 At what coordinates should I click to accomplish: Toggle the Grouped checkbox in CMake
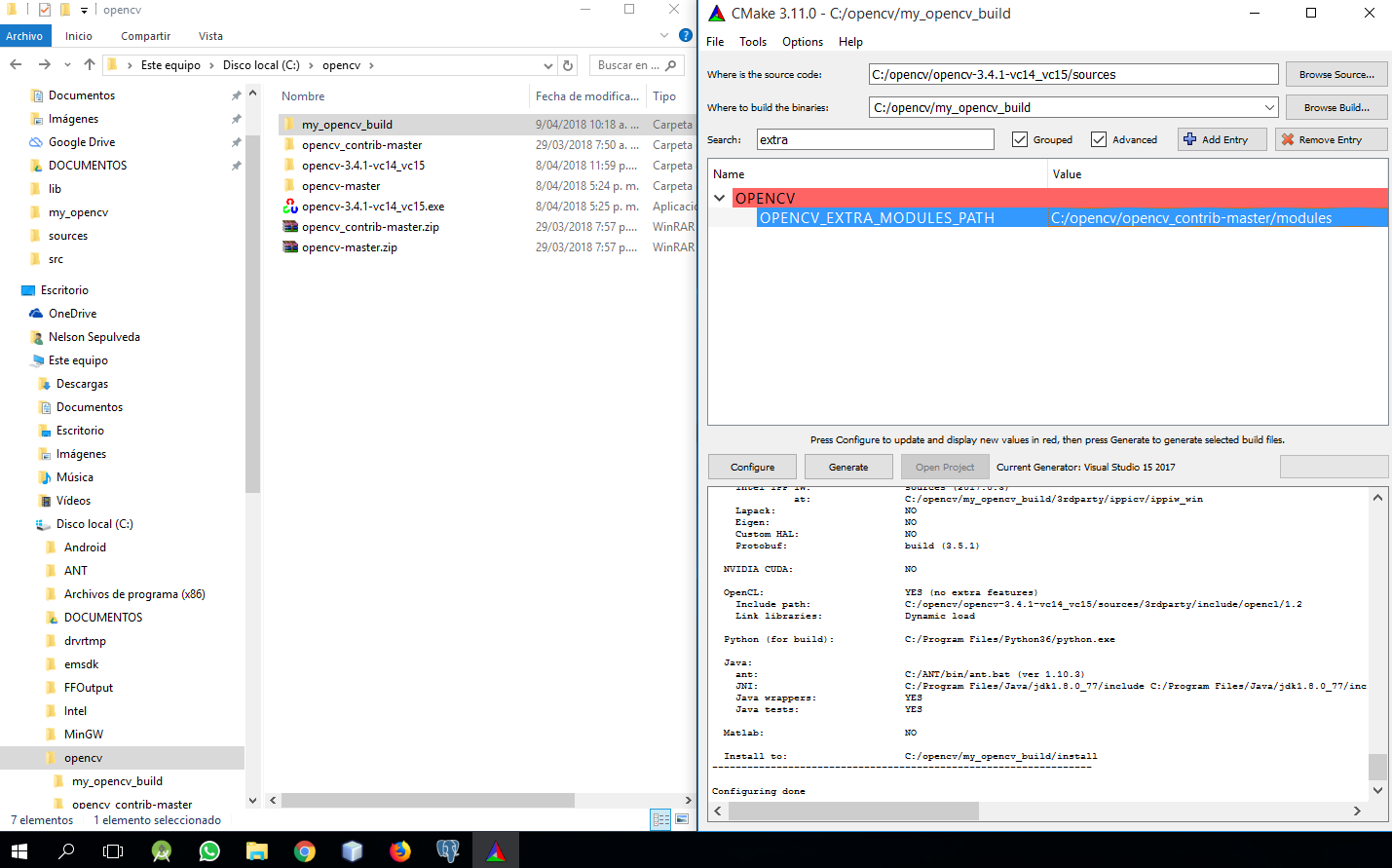pyautogui.click(x=1020, y=139)
